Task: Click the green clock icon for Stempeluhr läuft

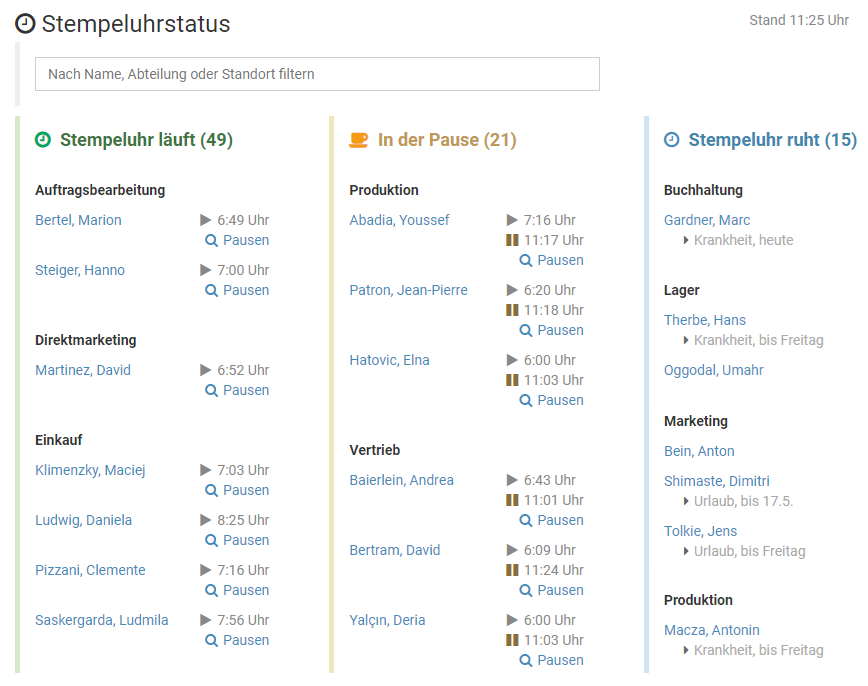Action: (43, 140)
